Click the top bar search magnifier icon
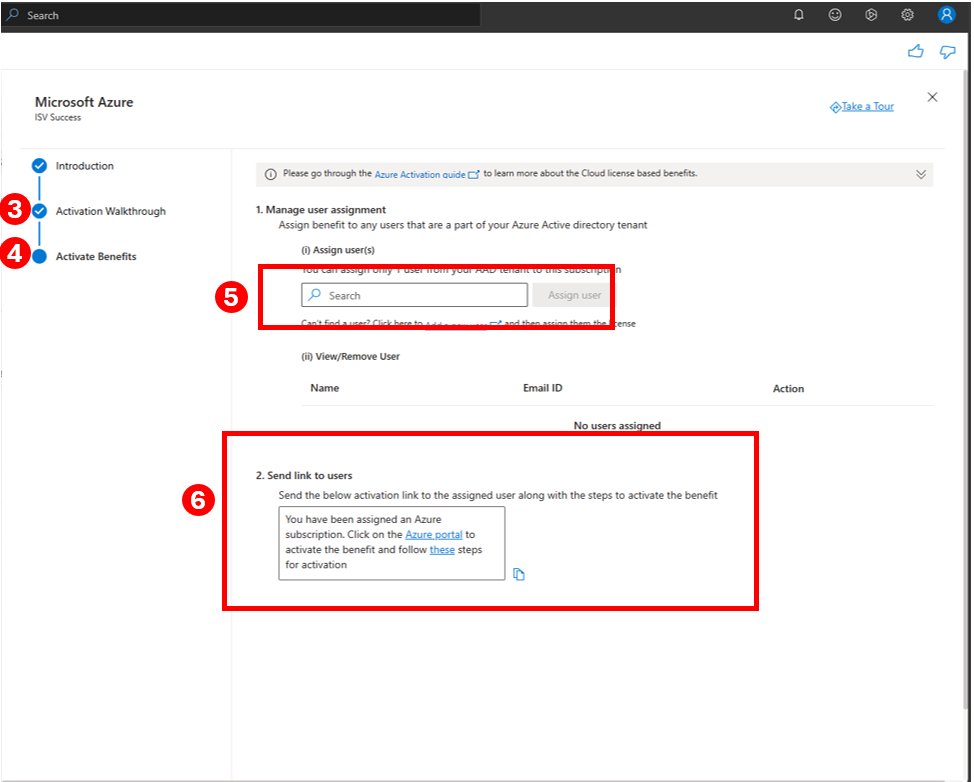The image size is (974, 782). [12, 14]
